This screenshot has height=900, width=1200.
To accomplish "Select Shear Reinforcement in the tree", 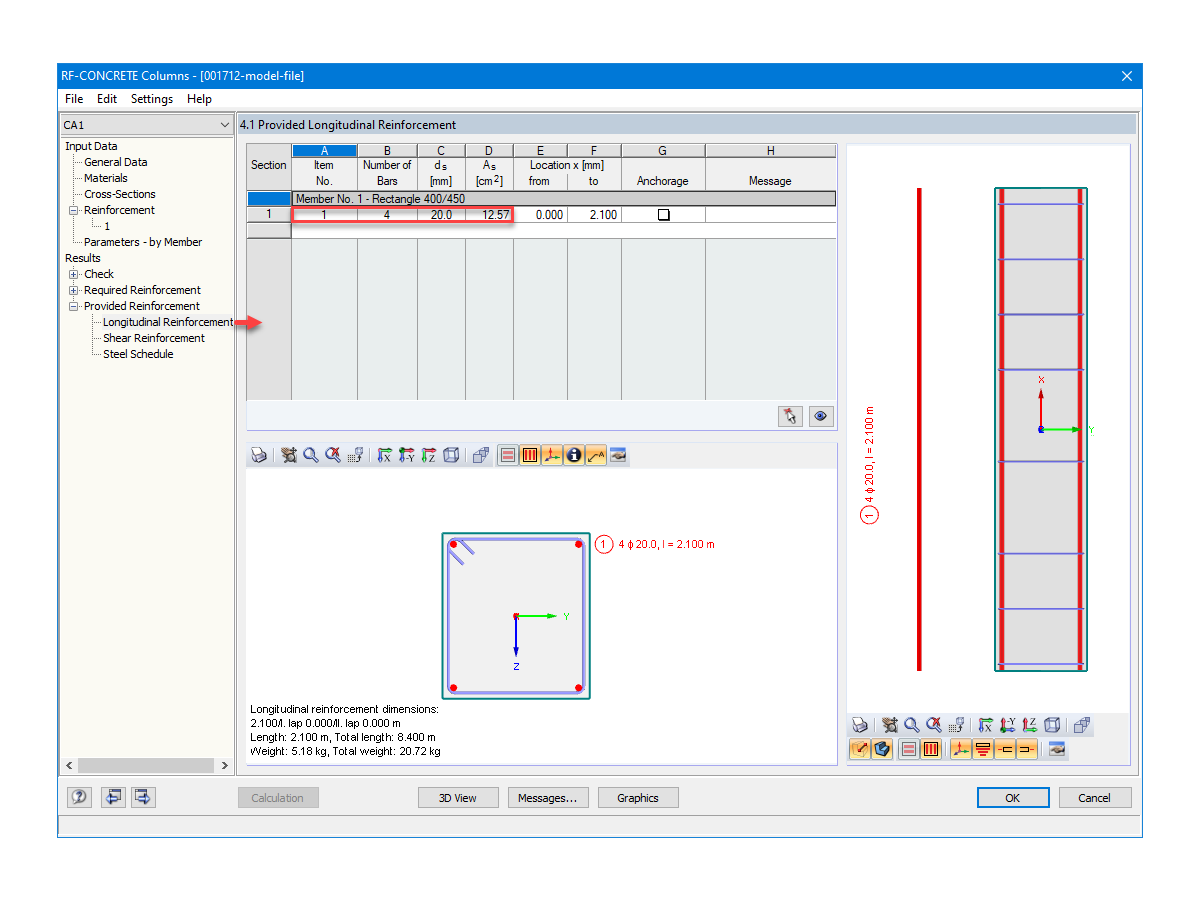I will (x=154, y=338).
